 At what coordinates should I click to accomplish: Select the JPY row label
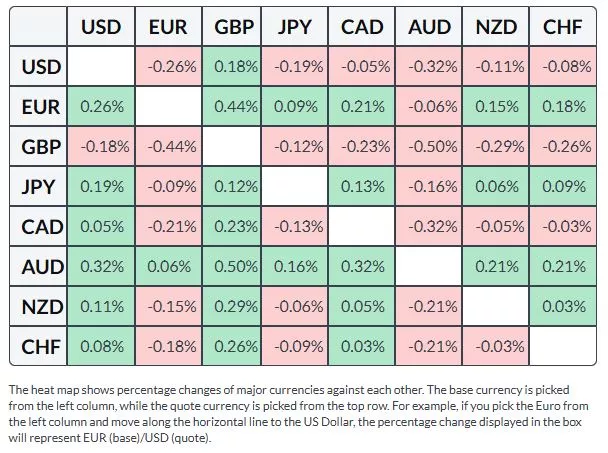click(42, 186)
